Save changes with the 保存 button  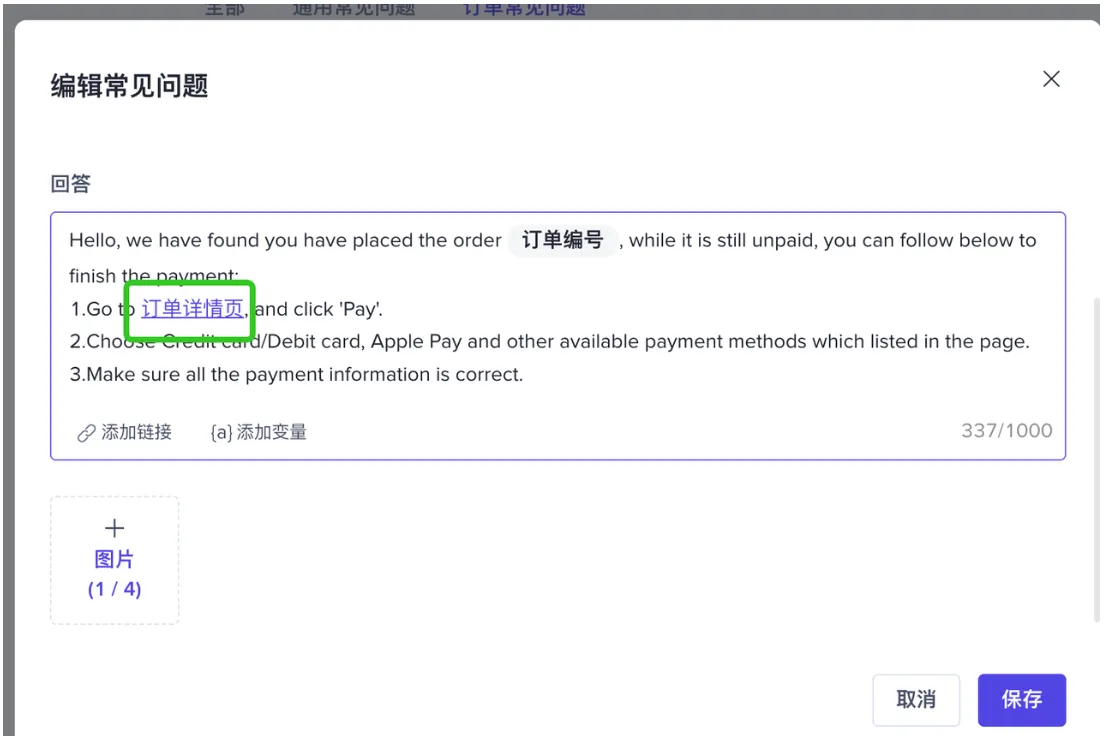click(1022, 699)
